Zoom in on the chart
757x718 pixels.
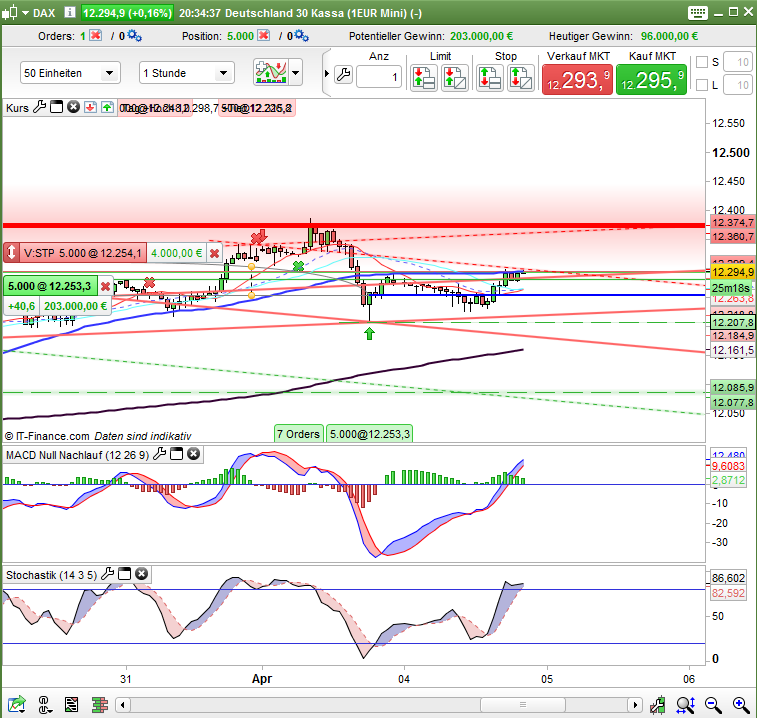tap(741, 705)
